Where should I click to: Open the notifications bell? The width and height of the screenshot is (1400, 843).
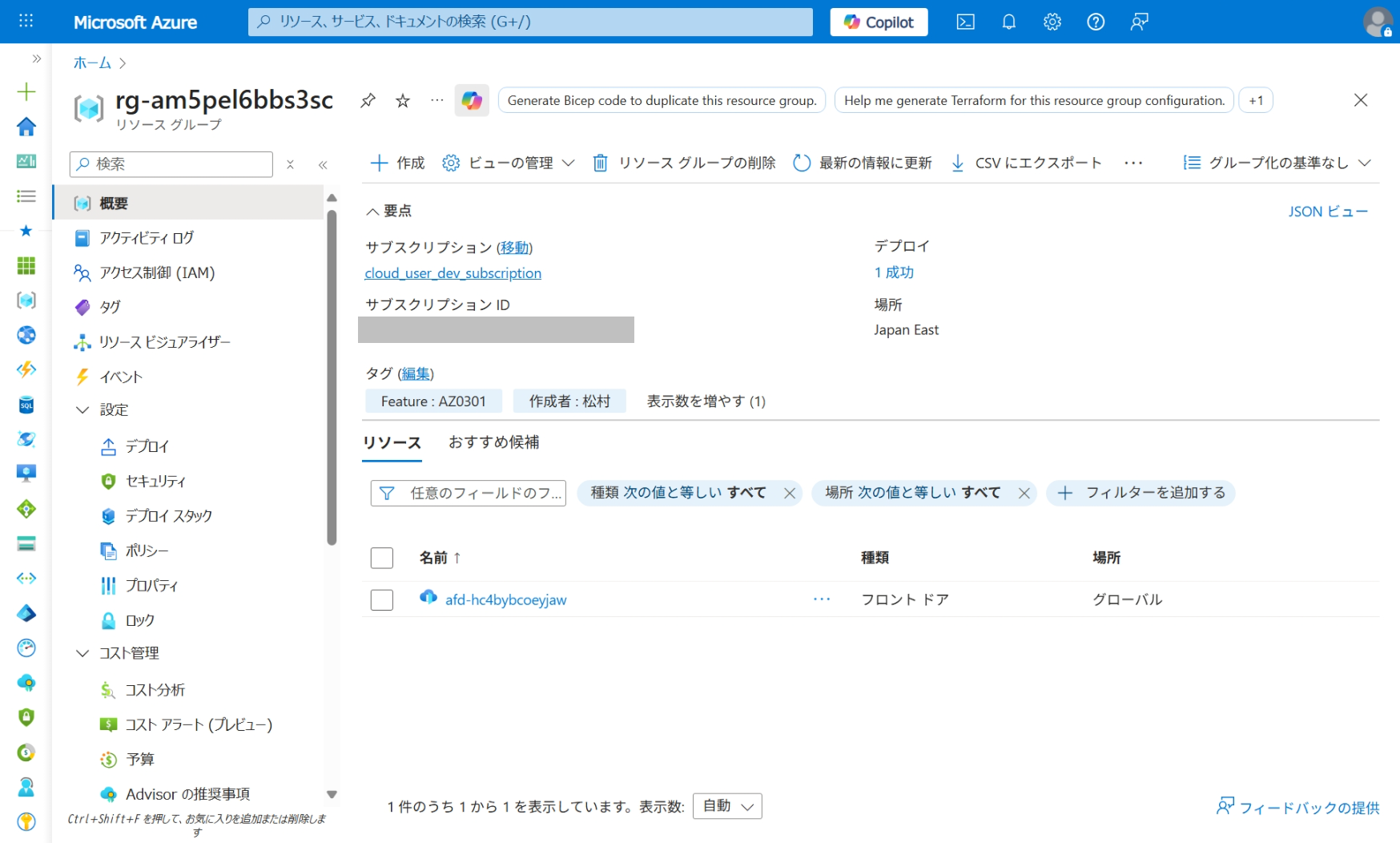1008,22
